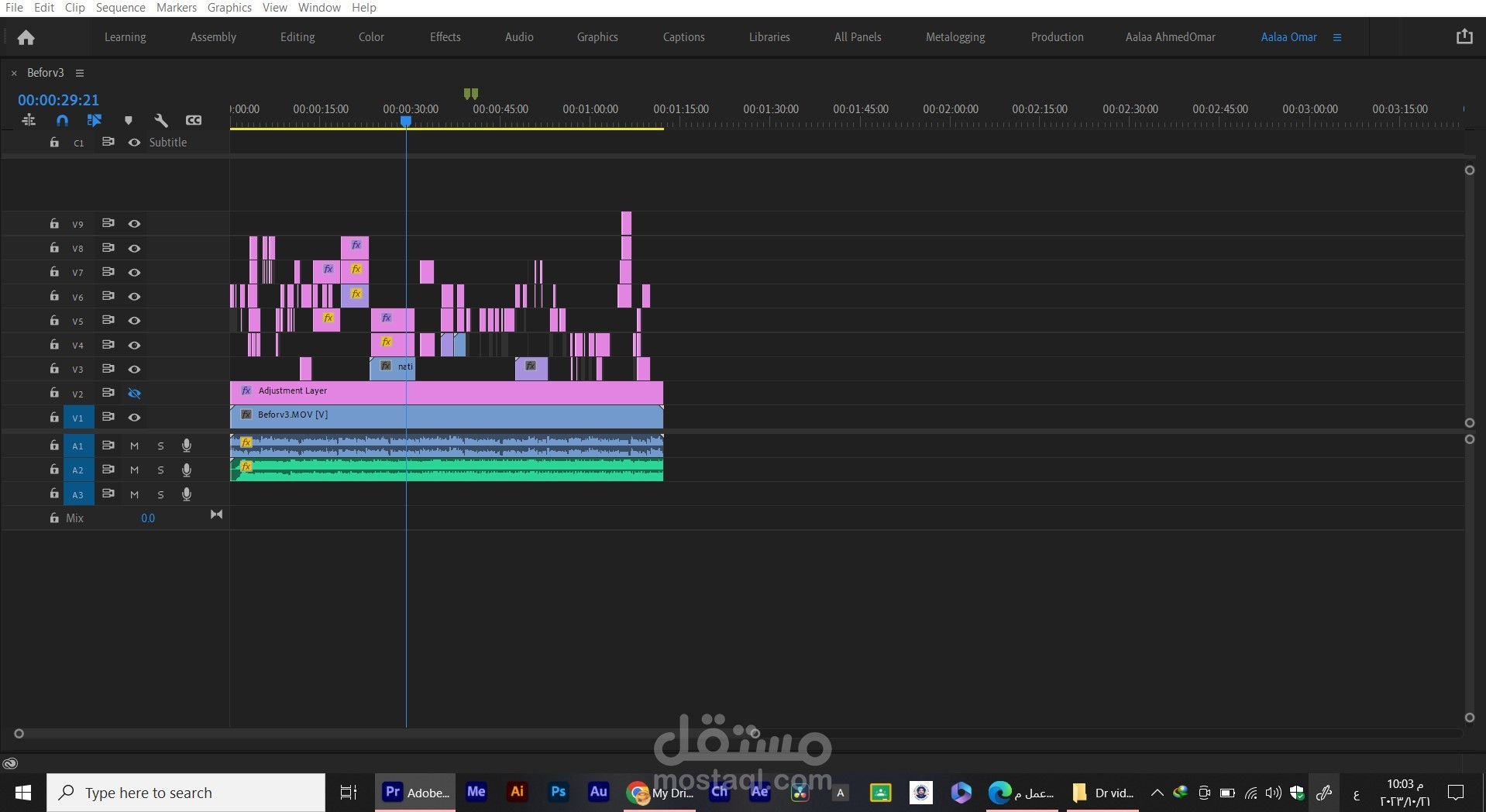Image resolution: width=1486 pixels, height=812 pixels.
Task: Select the Beforv3.MOV [V] video clip
Action: (x=446, y=417)
